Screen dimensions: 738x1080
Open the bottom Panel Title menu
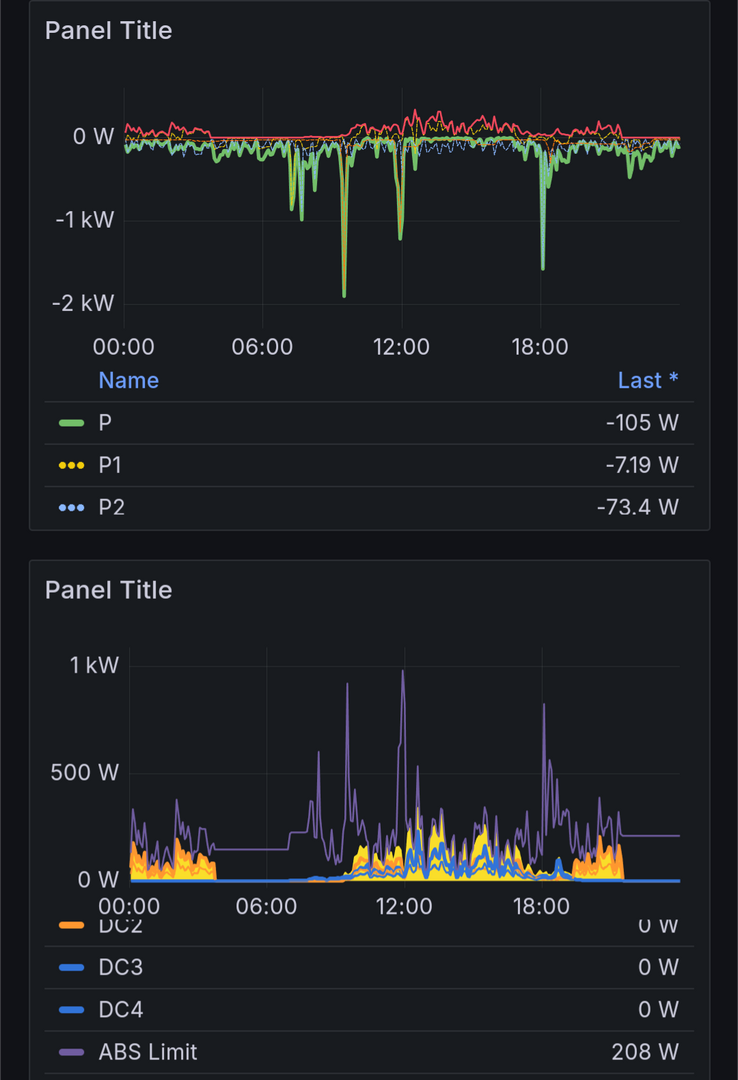coord(108,590)
